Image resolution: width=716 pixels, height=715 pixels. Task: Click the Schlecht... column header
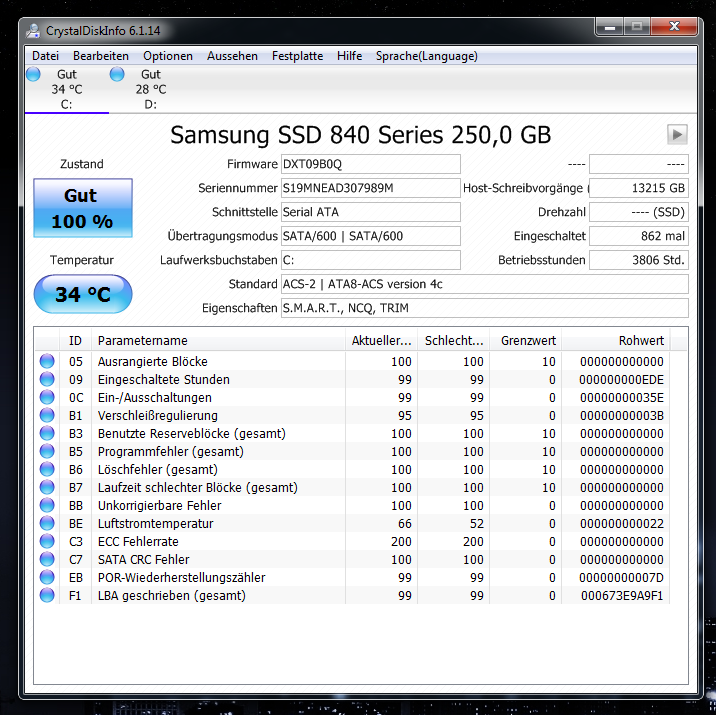(453, 341)
